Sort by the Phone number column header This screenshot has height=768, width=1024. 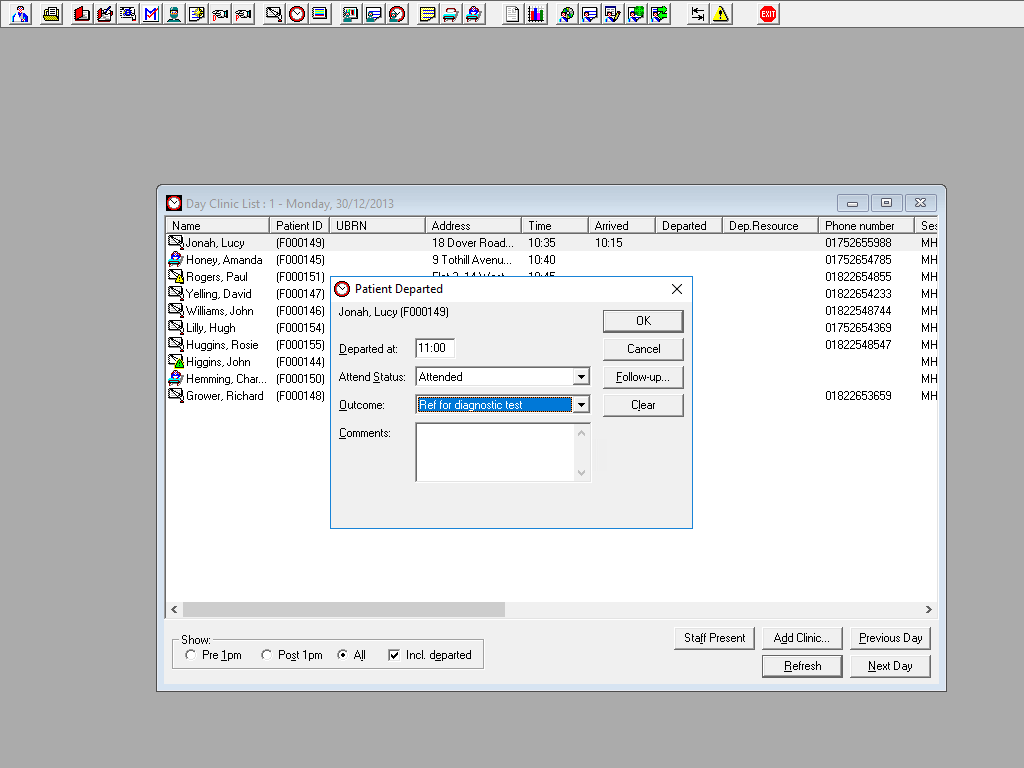point(866,225)
